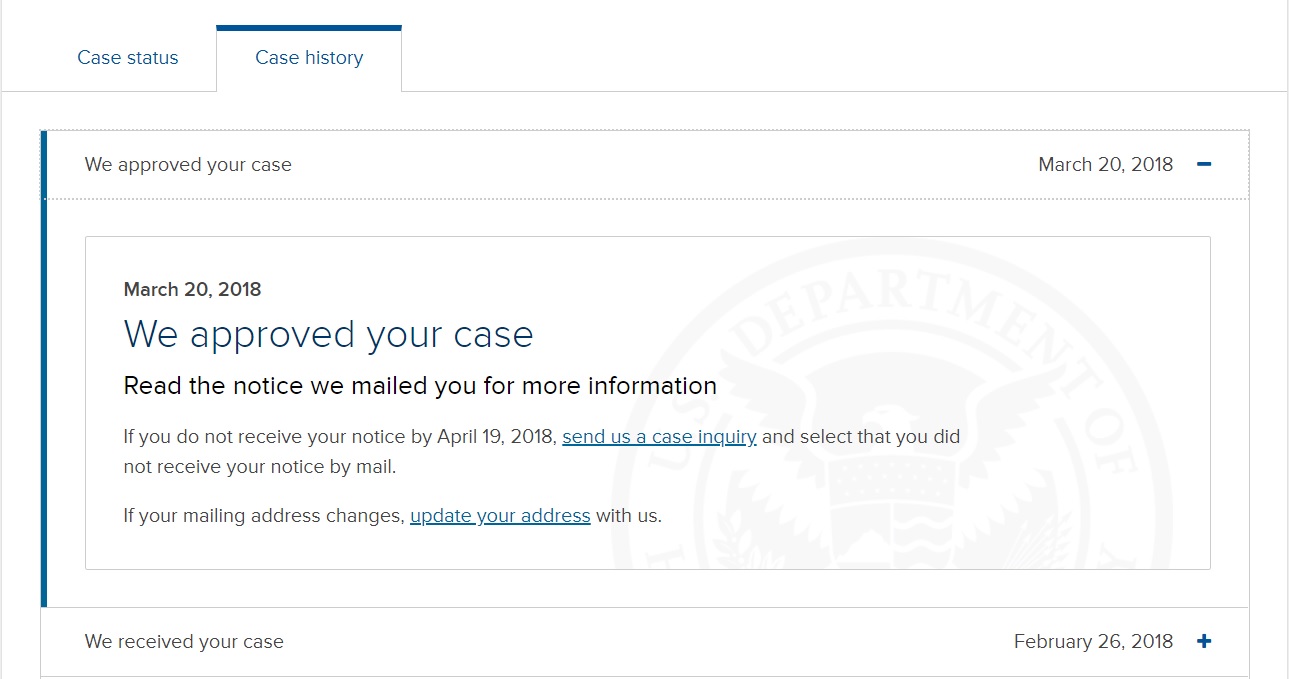Select the large 'We approved your case' heading
This screenshot has width=1289, height=679.
point(329,334)
